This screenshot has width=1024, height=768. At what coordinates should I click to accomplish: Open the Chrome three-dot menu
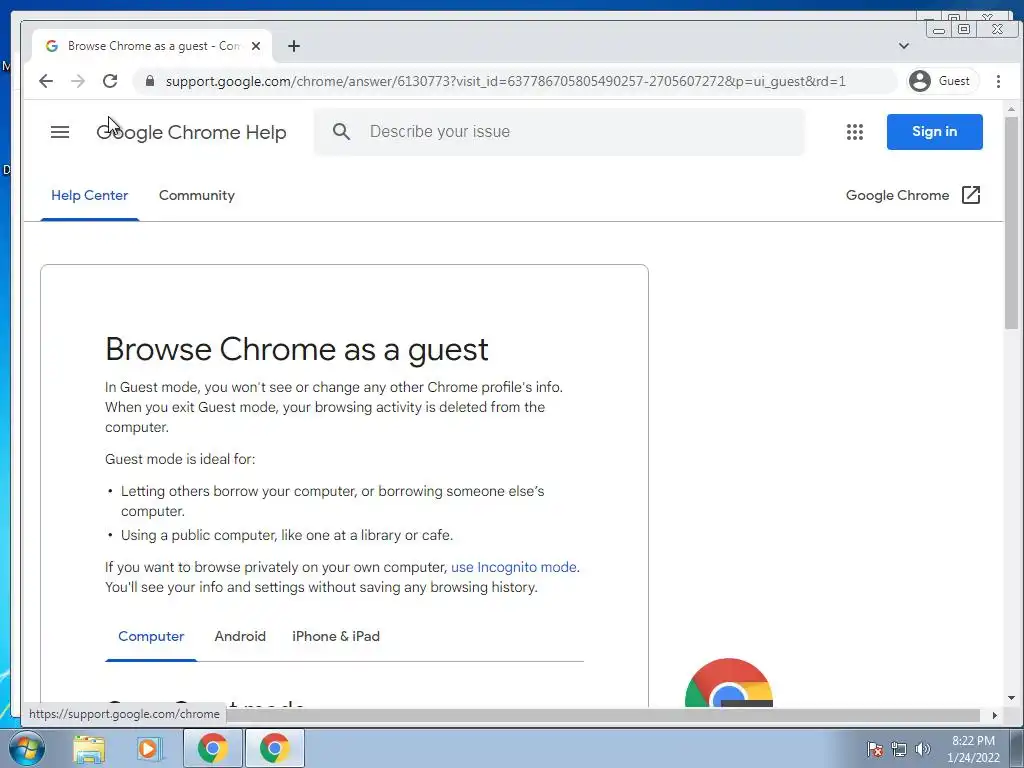coord(998,81)
